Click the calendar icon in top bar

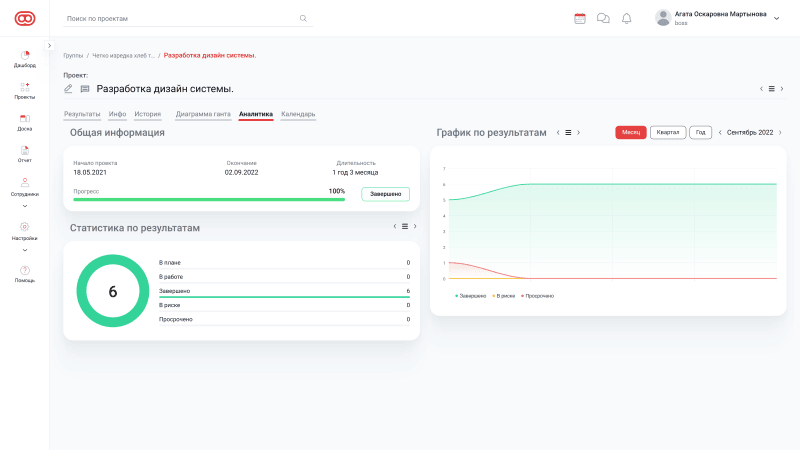579,18
